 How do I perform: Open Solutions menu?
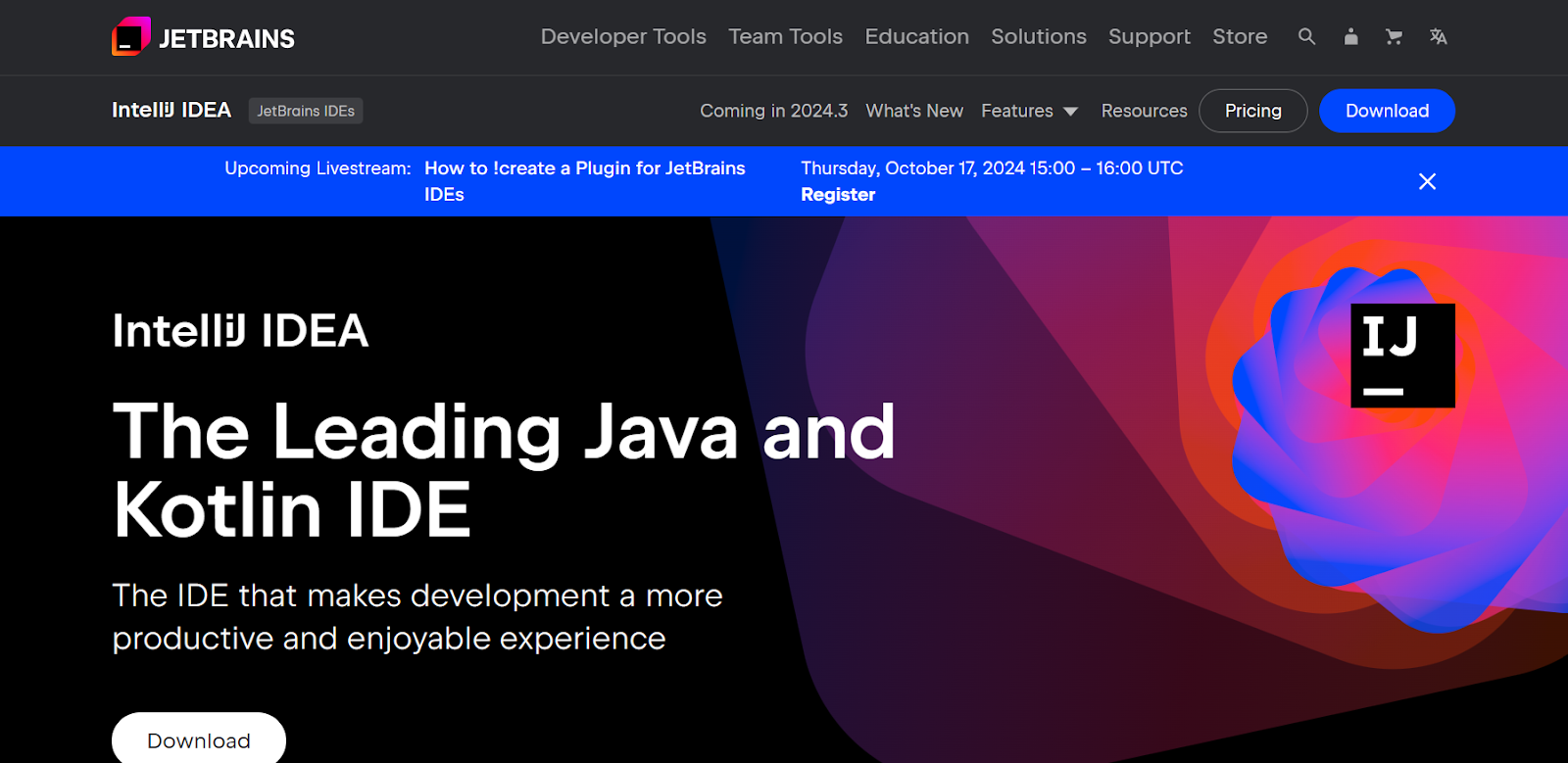pyautogui.click(x=1039, y=36)
